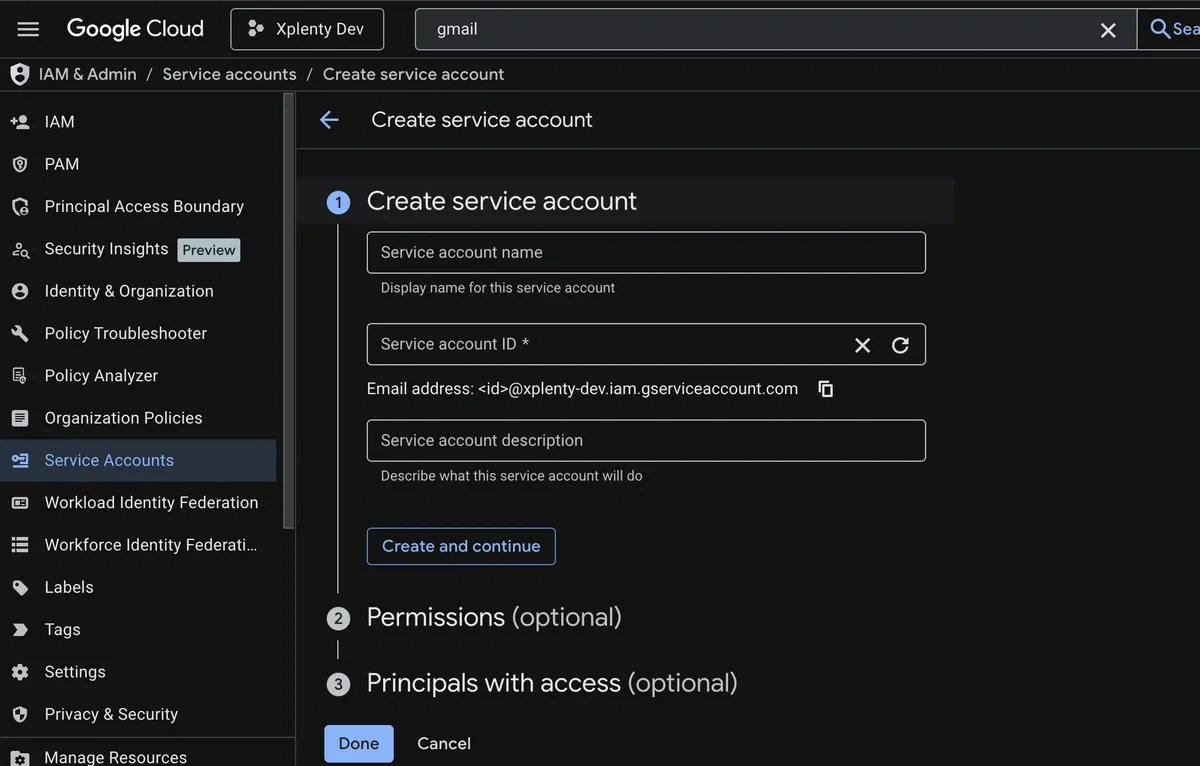The height and width of the screenshot is (766, 1200).
Task: Click the IAM sidebar icon
Action: pos(20,122)
